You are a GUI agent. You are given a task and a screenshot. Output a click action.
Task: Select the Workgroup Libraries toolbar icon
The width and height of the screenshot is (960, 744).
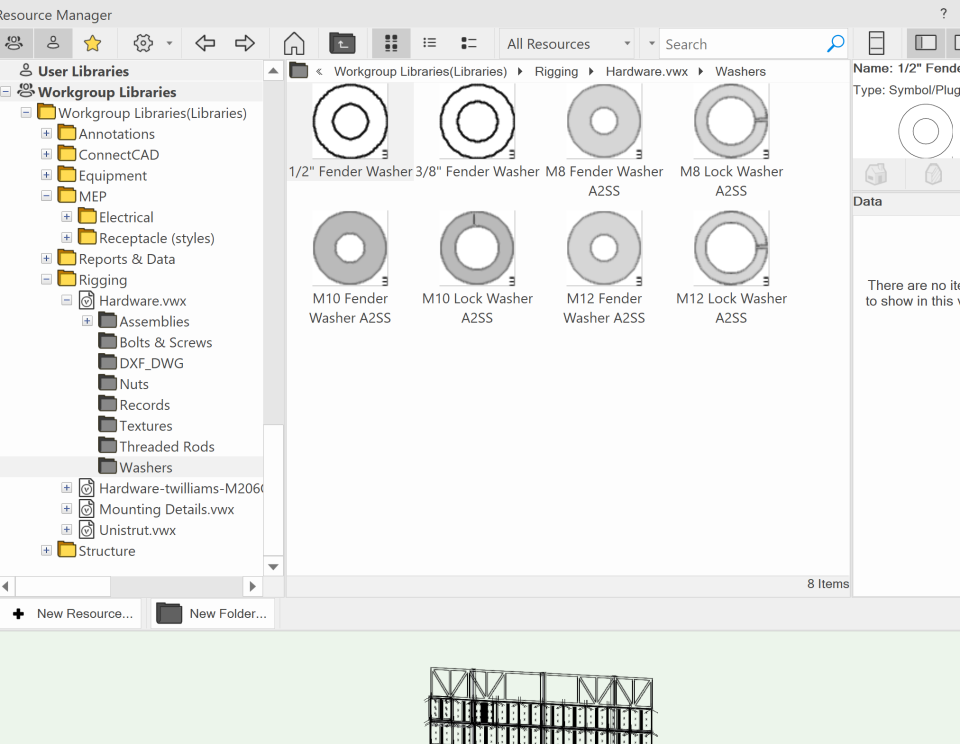pos(15,43)
